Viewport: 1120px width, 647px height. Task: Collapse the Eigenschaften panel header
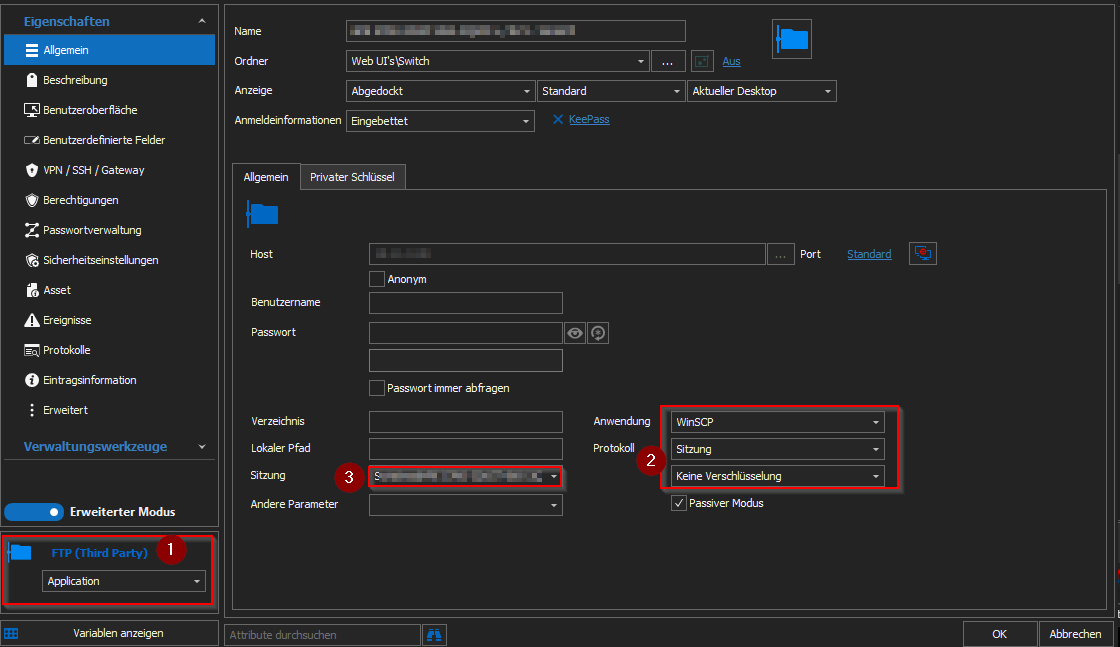tap(201, 21)
